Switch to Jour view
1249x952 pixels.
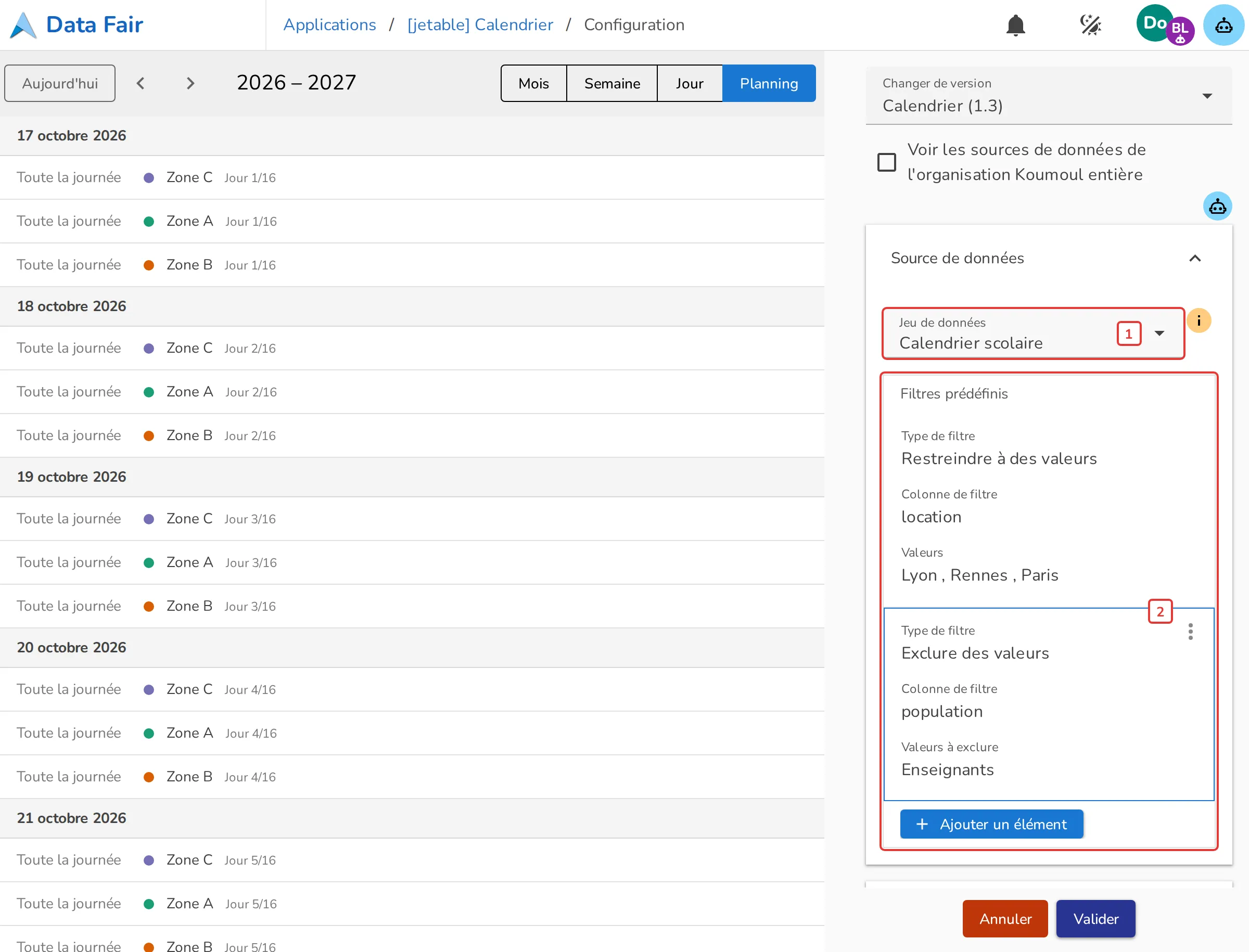690,83
